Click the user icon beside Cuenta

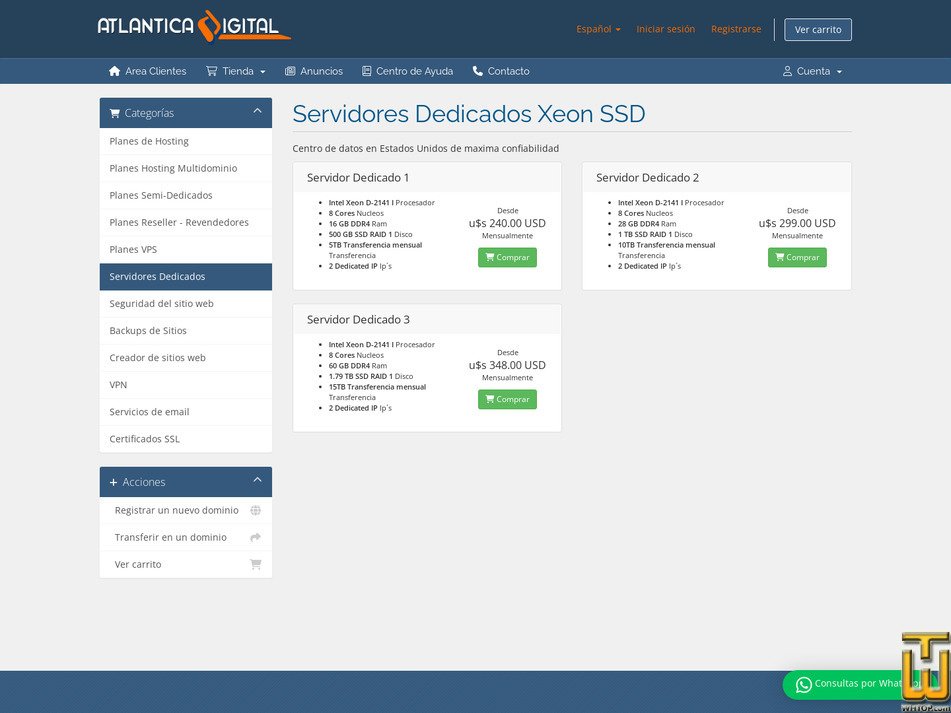(x=787, y=71)
